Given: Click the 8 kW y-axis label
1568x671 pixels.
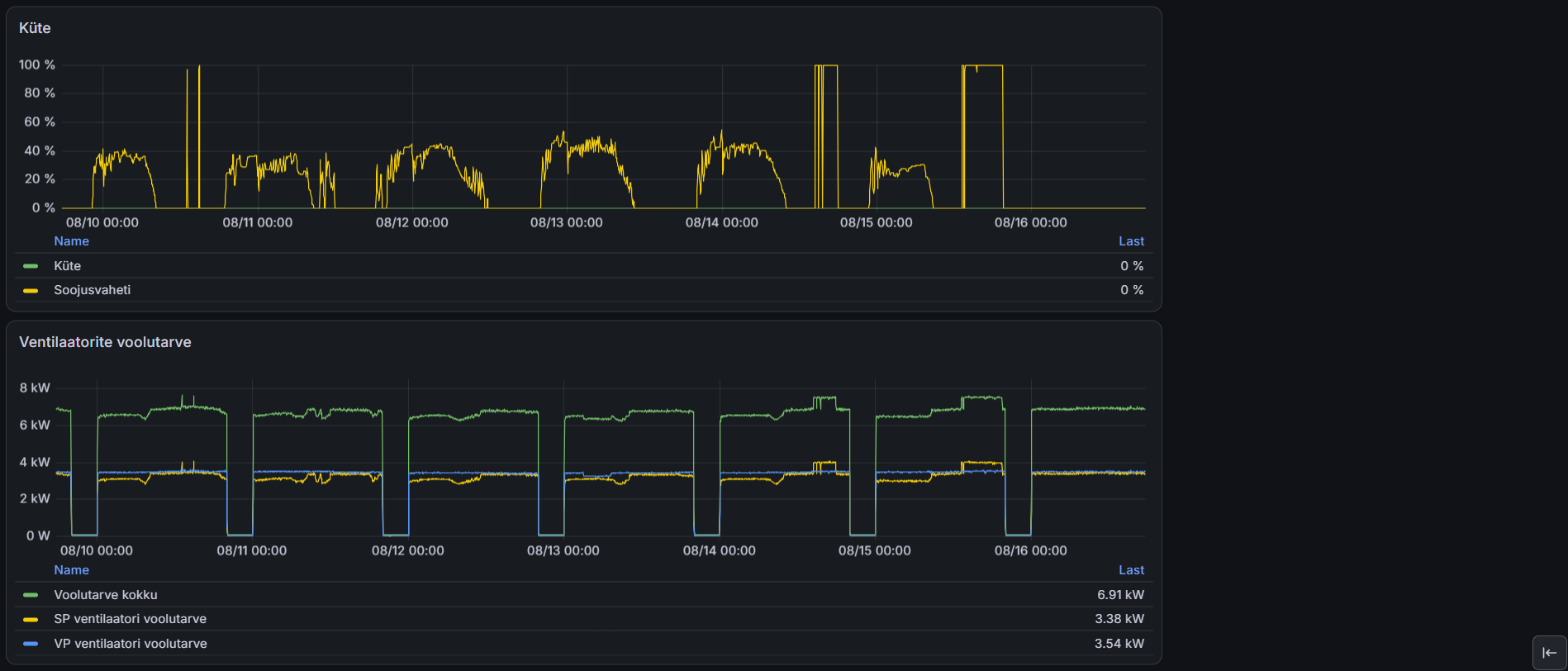Looking at the screenshot, I should pos(35,388).
